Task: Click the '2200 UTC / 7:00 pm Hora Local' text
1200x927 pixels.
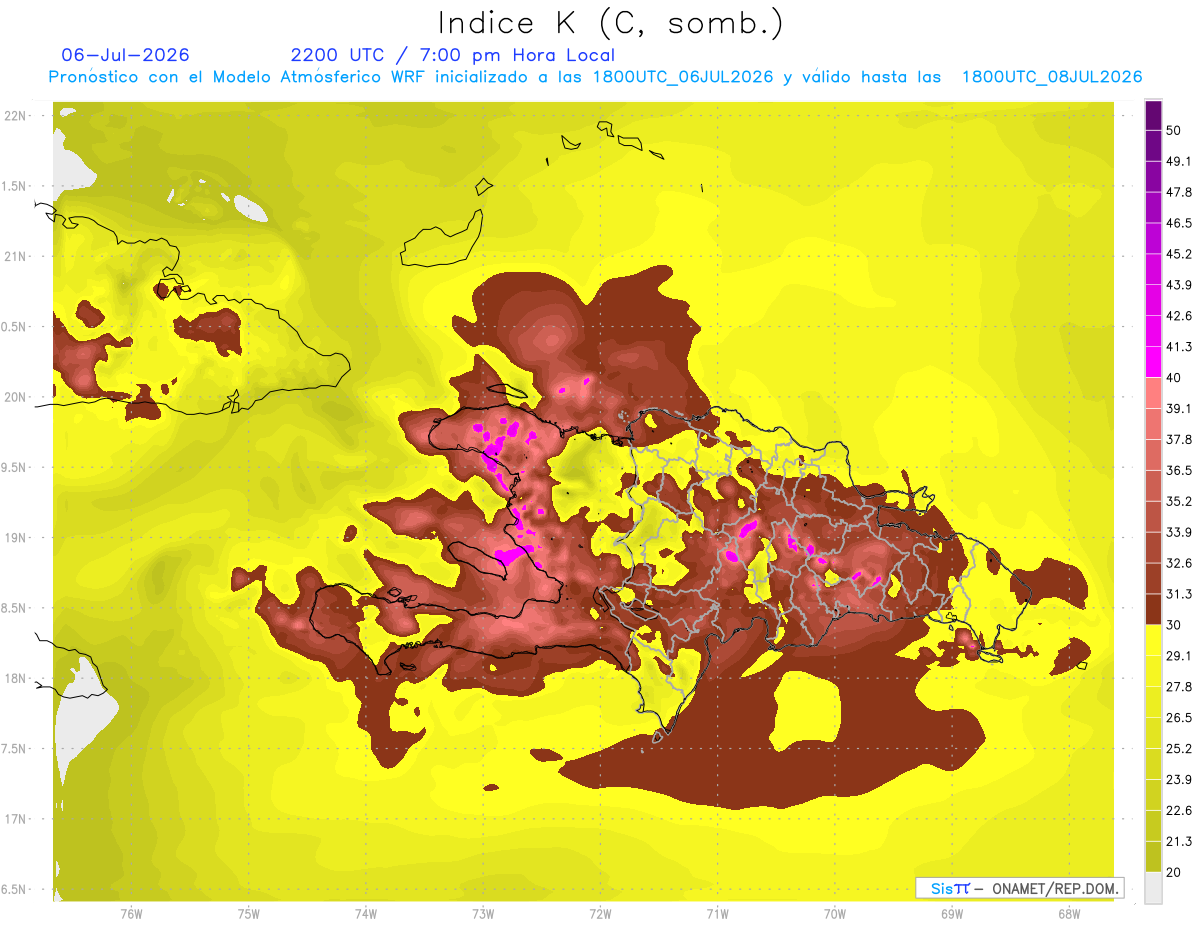Action: pyautogui.click(x=452, y=55)
